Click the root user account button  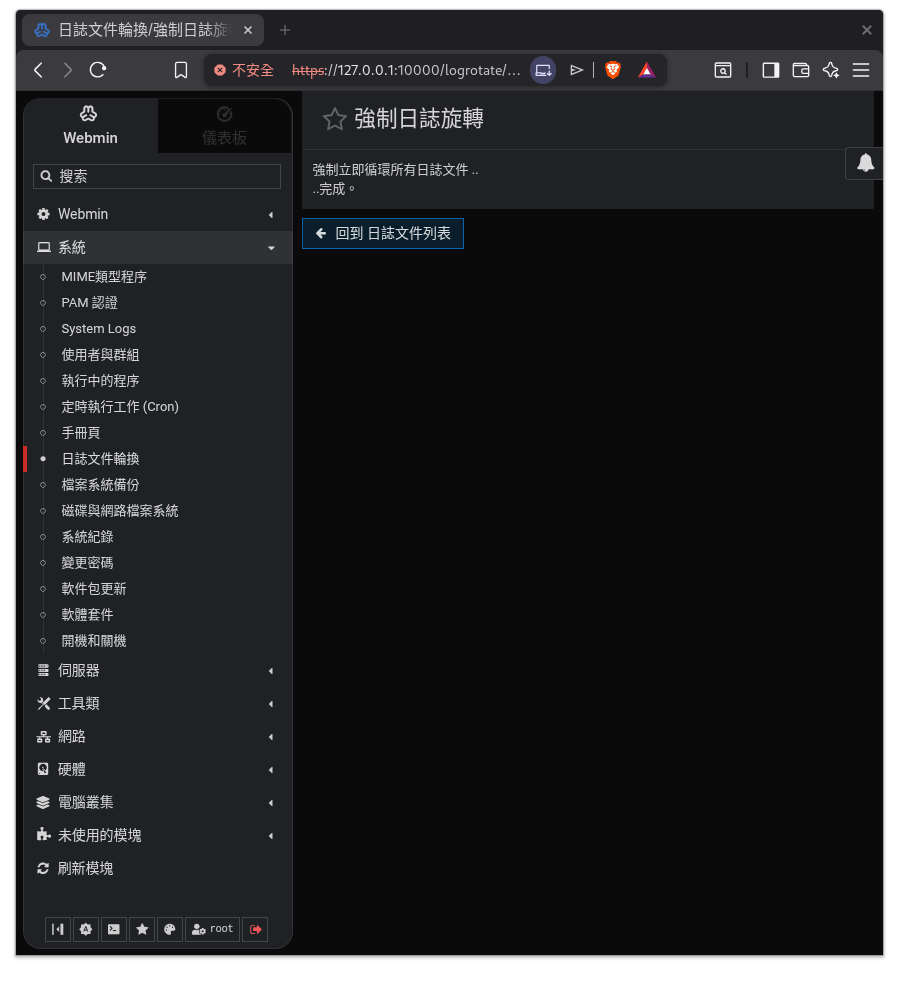(x=212, y=929)
